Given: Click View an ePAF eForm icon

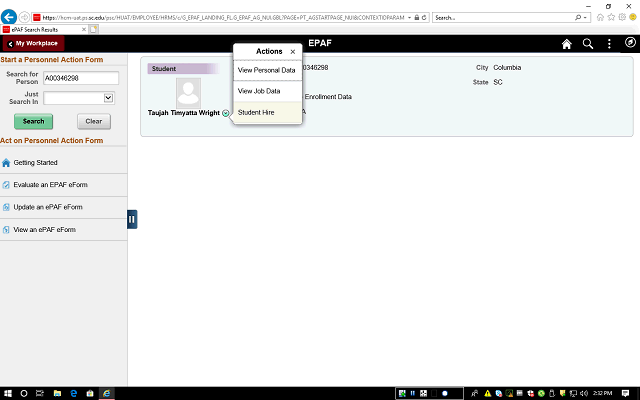Looking at the screenshot, I should (6, 230).
